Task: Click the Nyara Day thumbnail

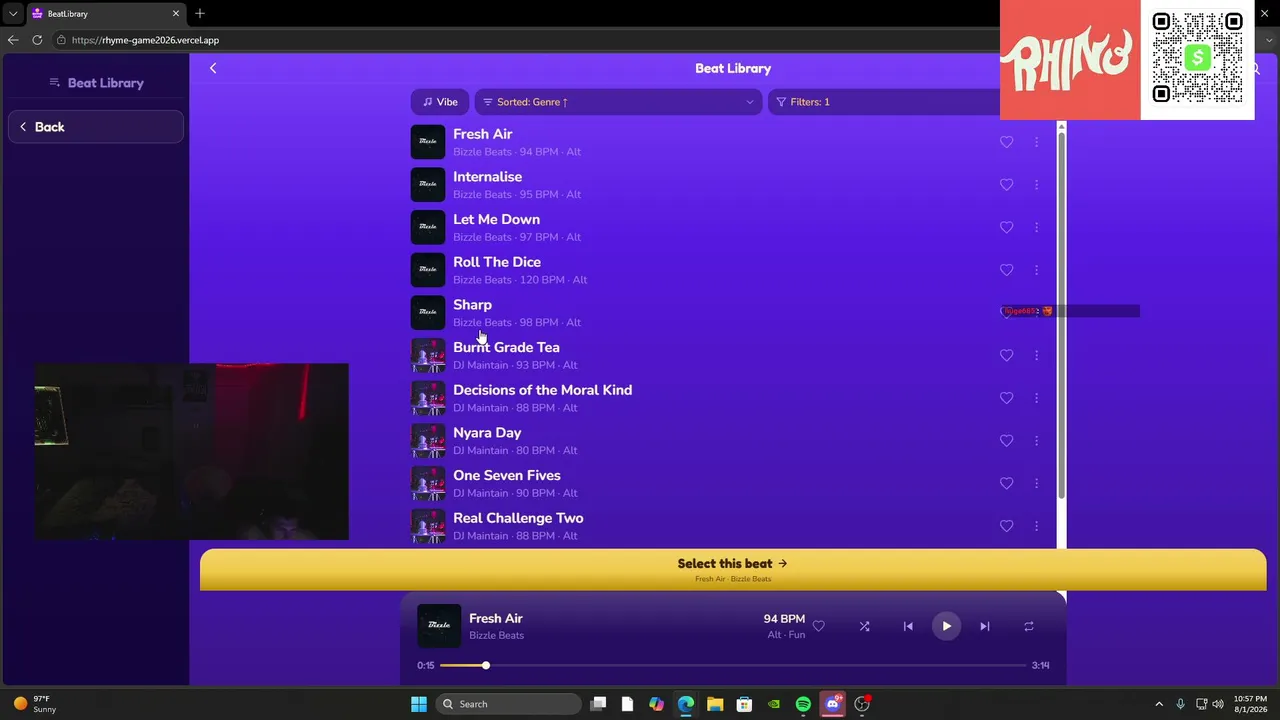Action: (x=428, y=440)
